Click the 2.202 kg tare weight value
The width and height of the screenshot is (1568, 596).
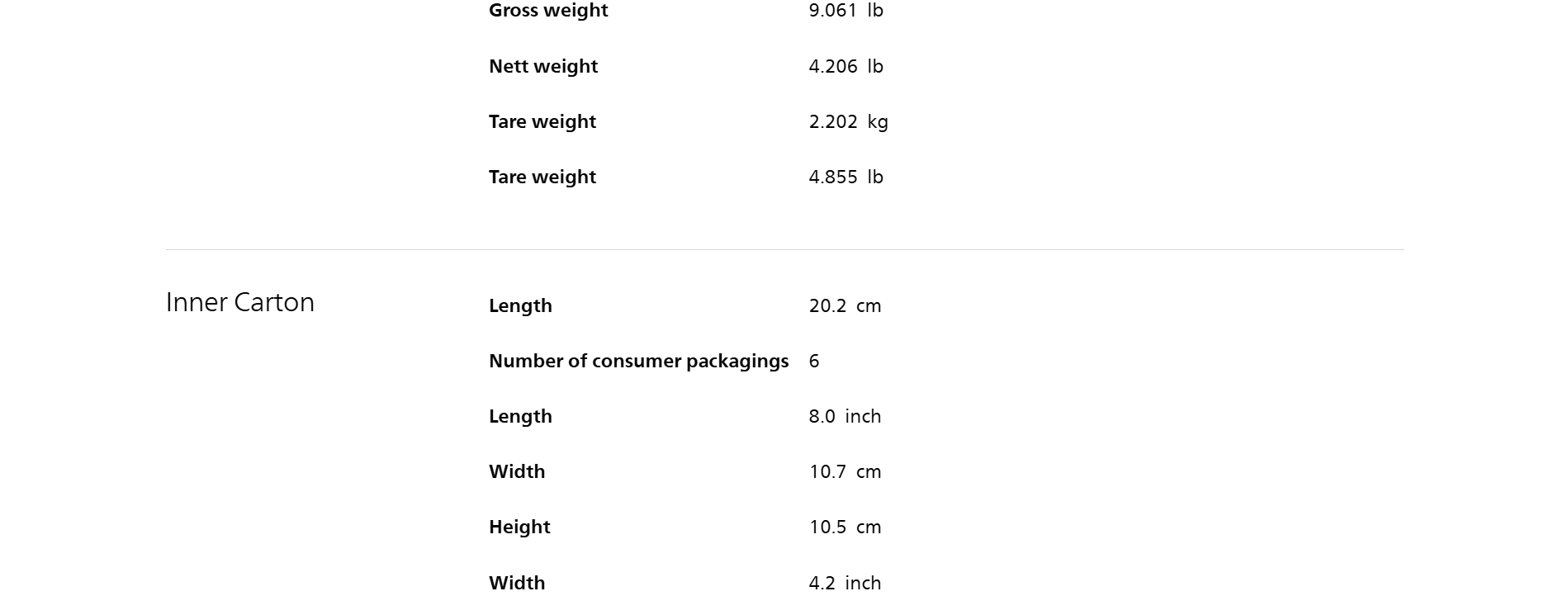[848, 121]
